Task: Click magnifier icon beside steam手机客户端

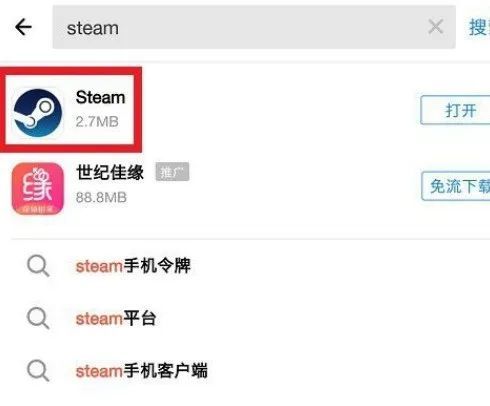Action: tap(38, 371)
